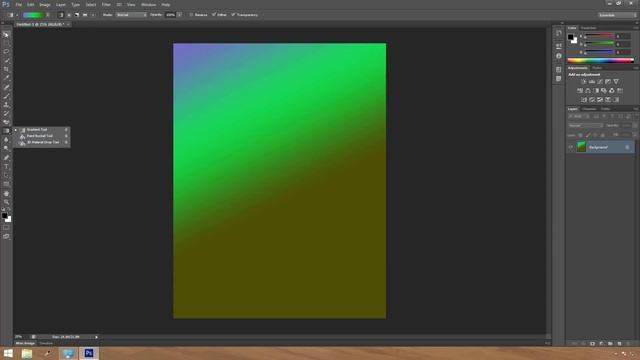This screenshot has height=360, width=640.
Task: Open the status bar info arrow
Action: point(96,337)
